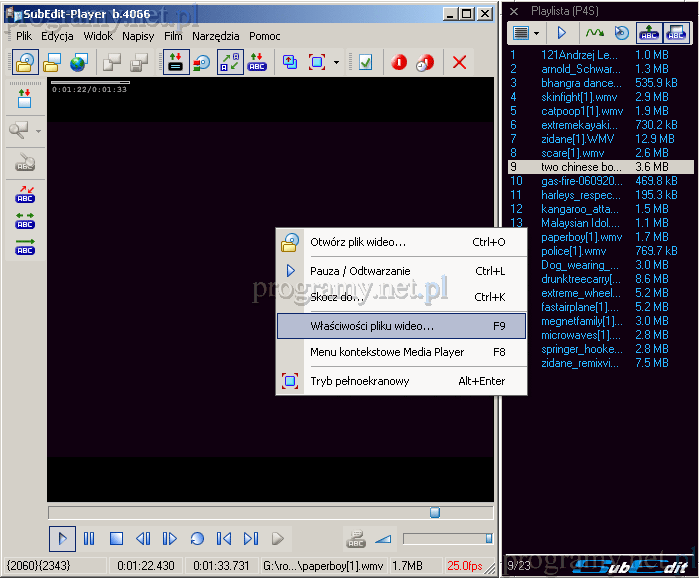Viewport: 699px width, 578px height.
Task: Toggle the green checkmark toolbar button
Action: point(365,63)
